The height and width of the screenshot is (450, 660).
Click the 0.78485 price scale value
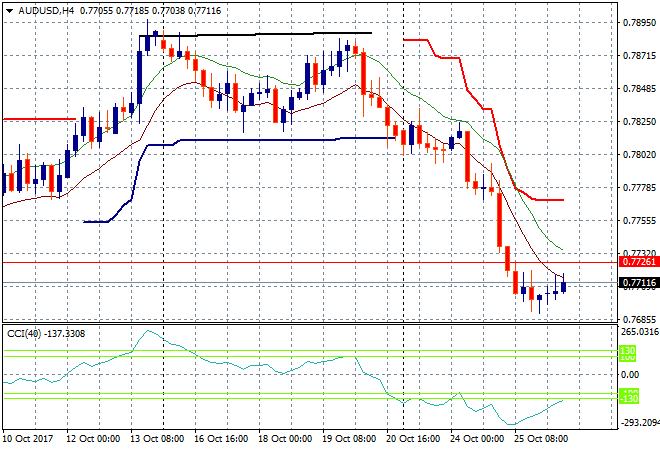pyautogui.click(x=639, y=88)
